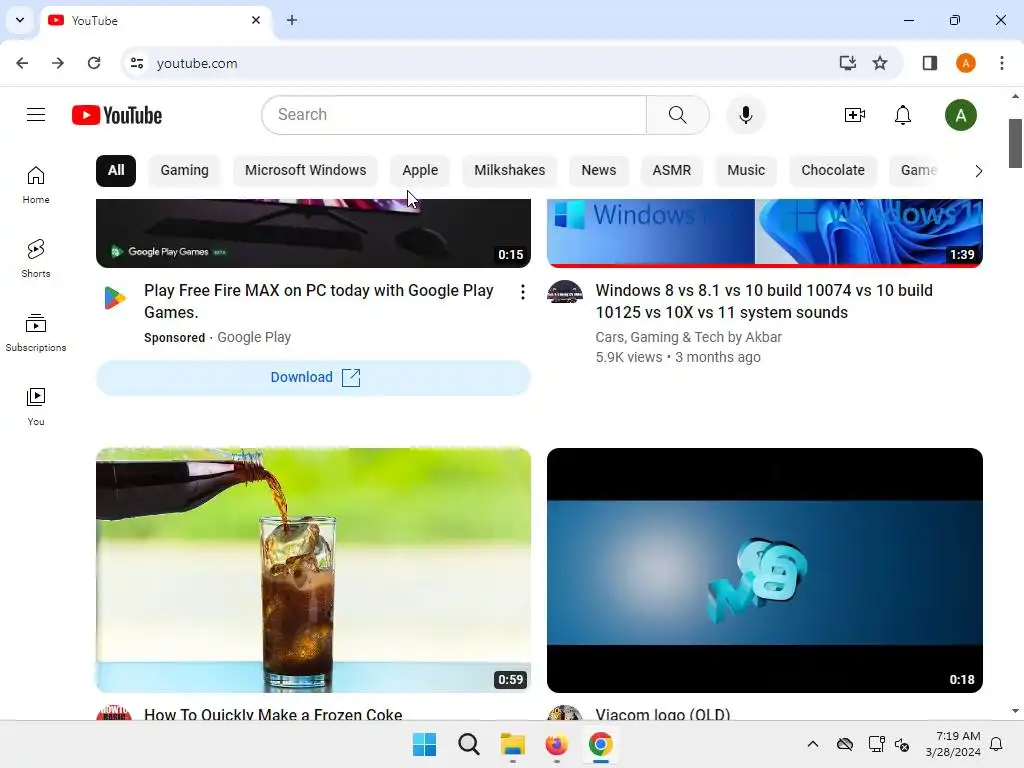The height and width of the screenshot is (768, 1024).
Task: Click the Google Play channel avatar
Action: coord(114,298)
